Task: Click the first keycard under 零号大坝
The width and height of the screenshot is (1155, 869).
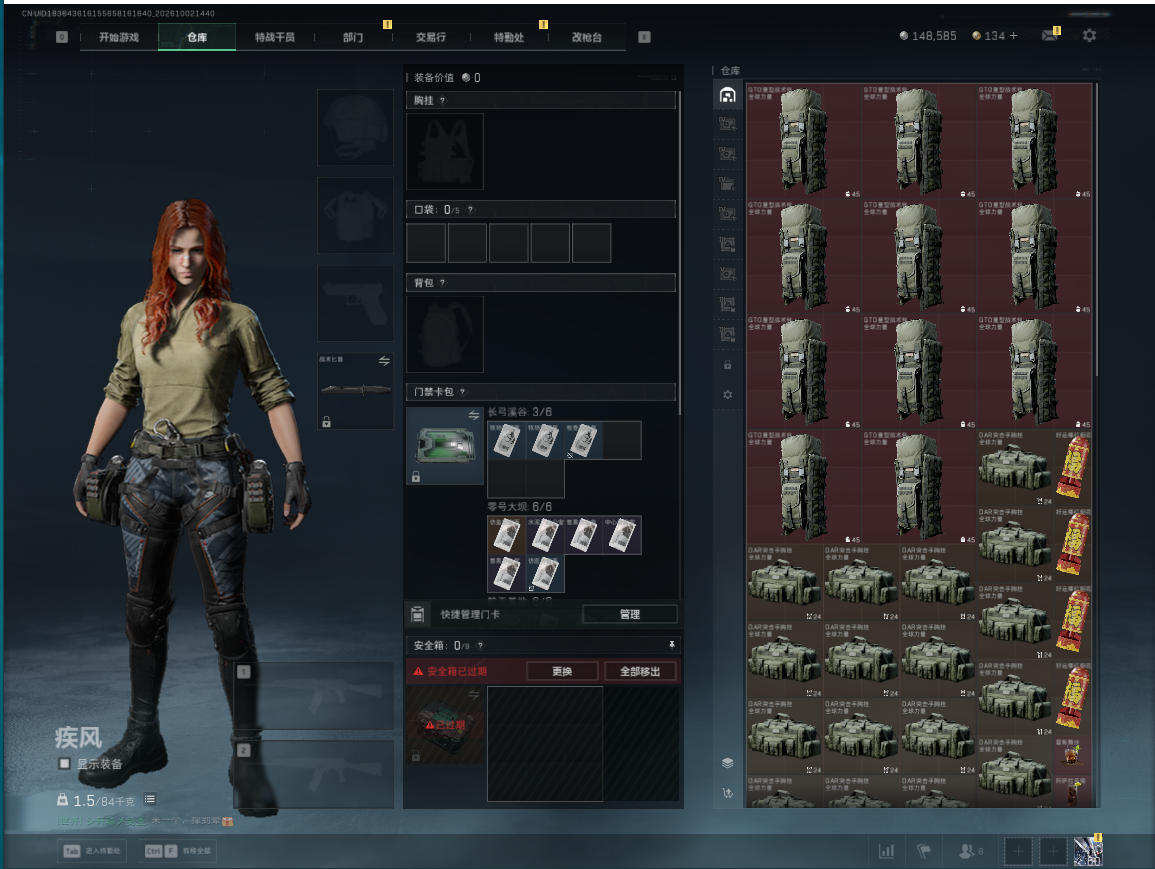Action: [506, 535]
